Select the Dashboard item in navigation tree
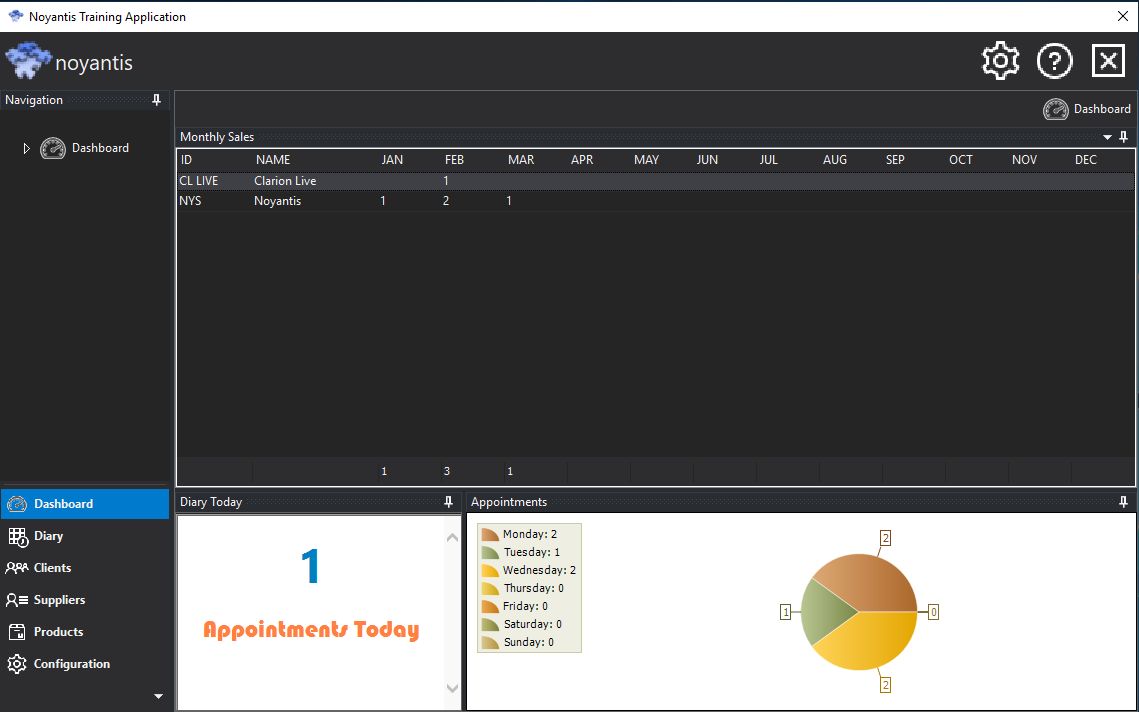 tap(100, 148)
